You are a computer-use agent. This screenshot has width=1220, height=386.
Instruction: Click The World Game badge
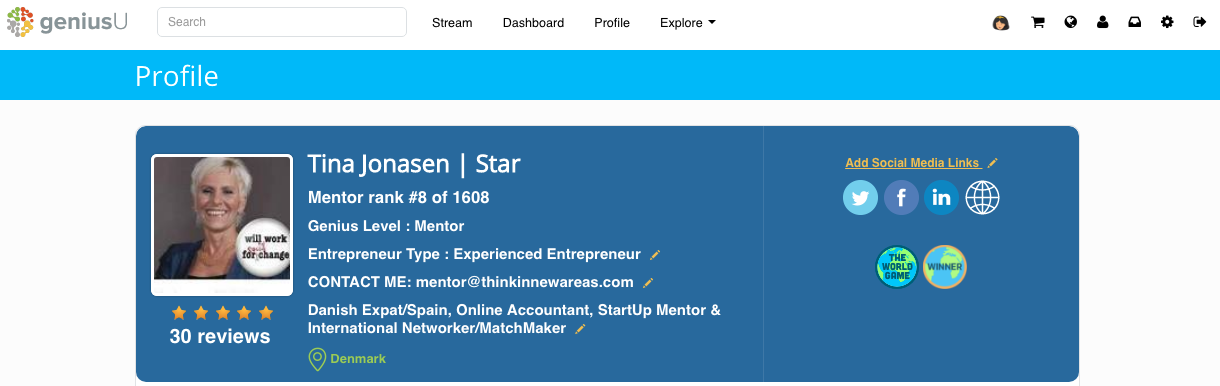pos(896,267)
